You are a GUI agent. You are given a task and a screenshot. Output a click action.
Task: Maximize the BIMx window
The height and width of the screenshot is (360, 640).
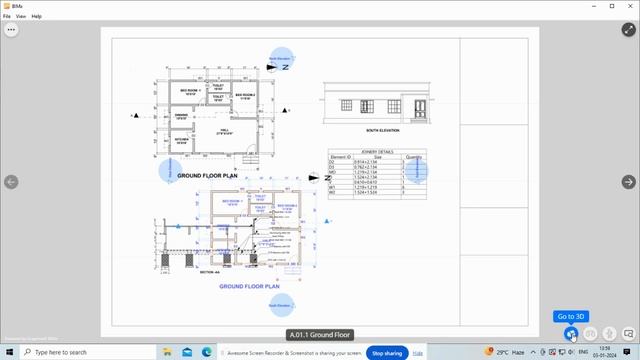click(x=612, y=6)
